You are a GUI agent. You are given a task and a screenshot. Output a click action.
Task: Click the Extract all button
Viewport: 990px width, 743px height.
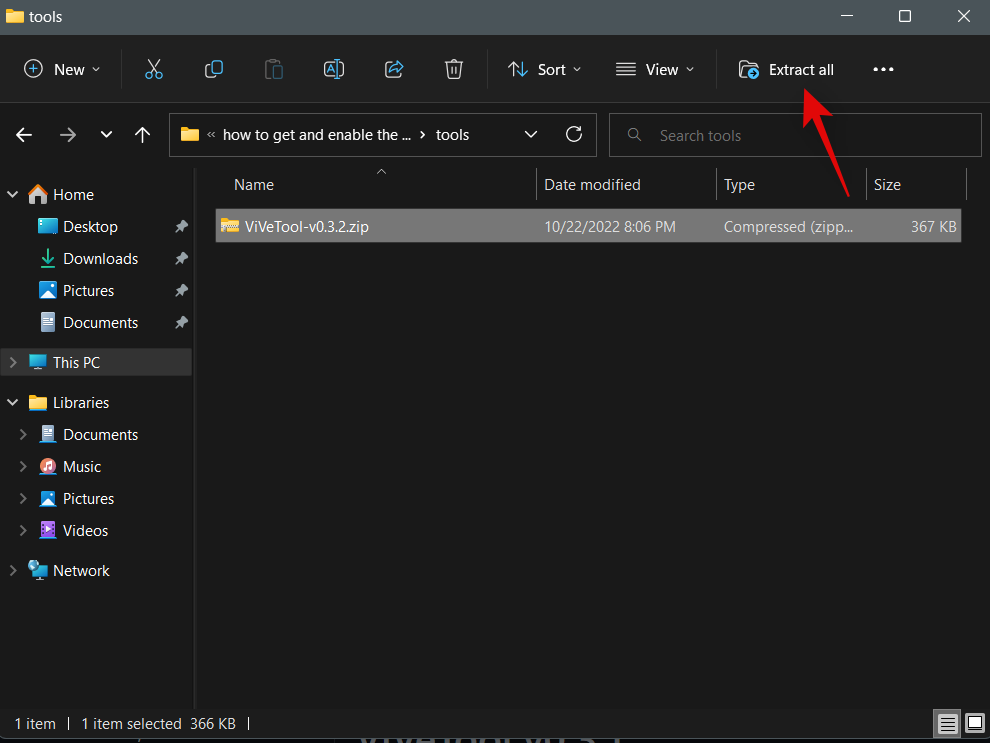pyautogui.click(x=786, y=69)
